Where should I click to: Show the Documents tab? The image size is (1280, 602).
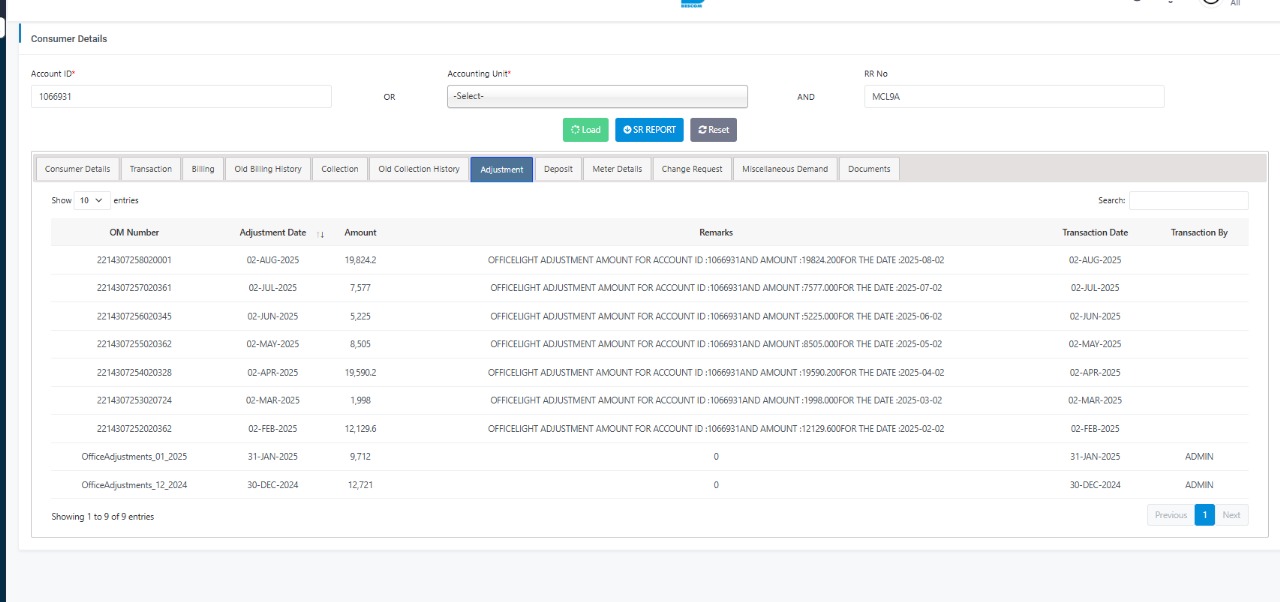point(869,169)
